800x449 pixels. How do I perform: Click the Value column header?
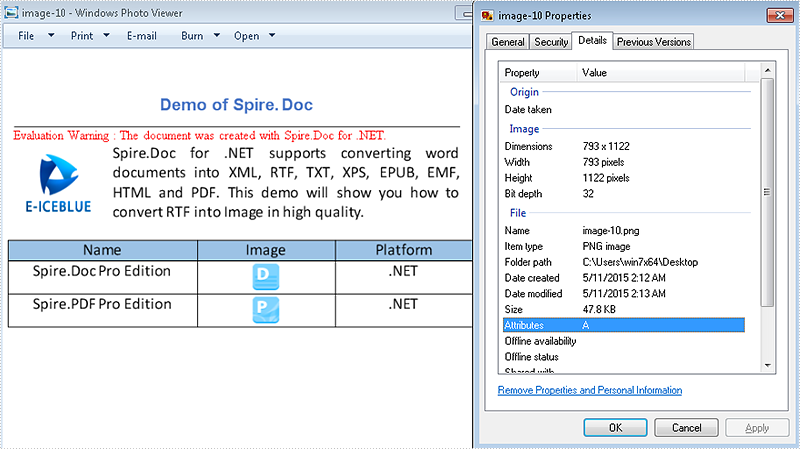pyautogui.click(x=661, y=72)
